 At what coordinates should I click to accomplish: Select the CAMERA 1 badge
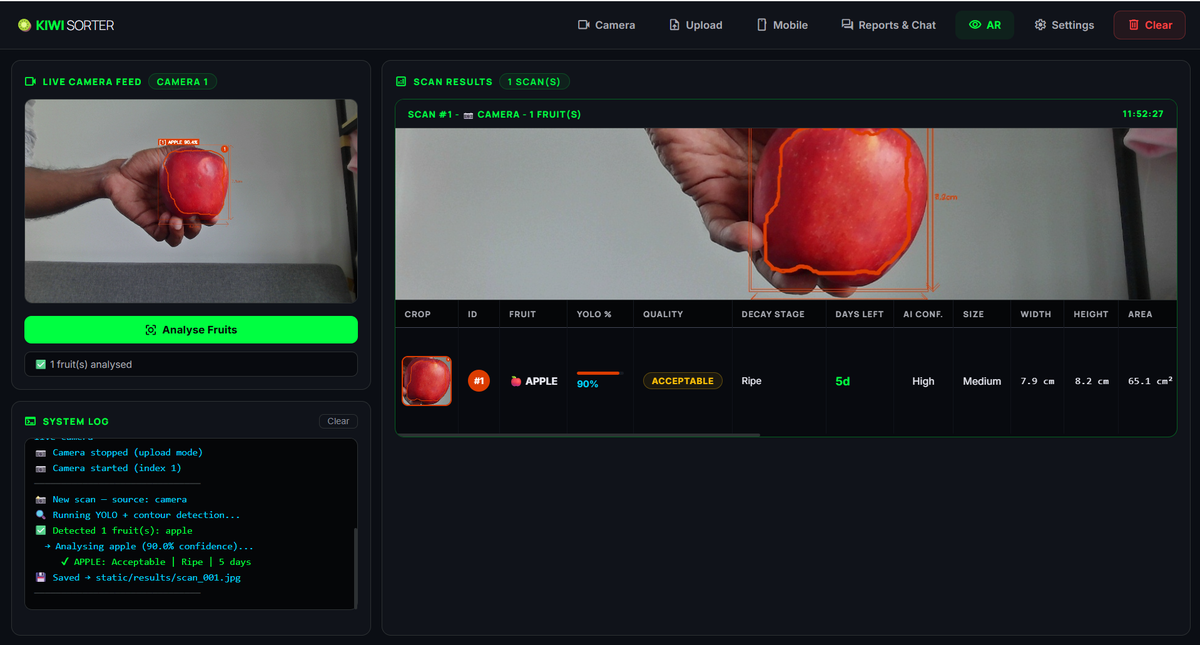(183, 82)
